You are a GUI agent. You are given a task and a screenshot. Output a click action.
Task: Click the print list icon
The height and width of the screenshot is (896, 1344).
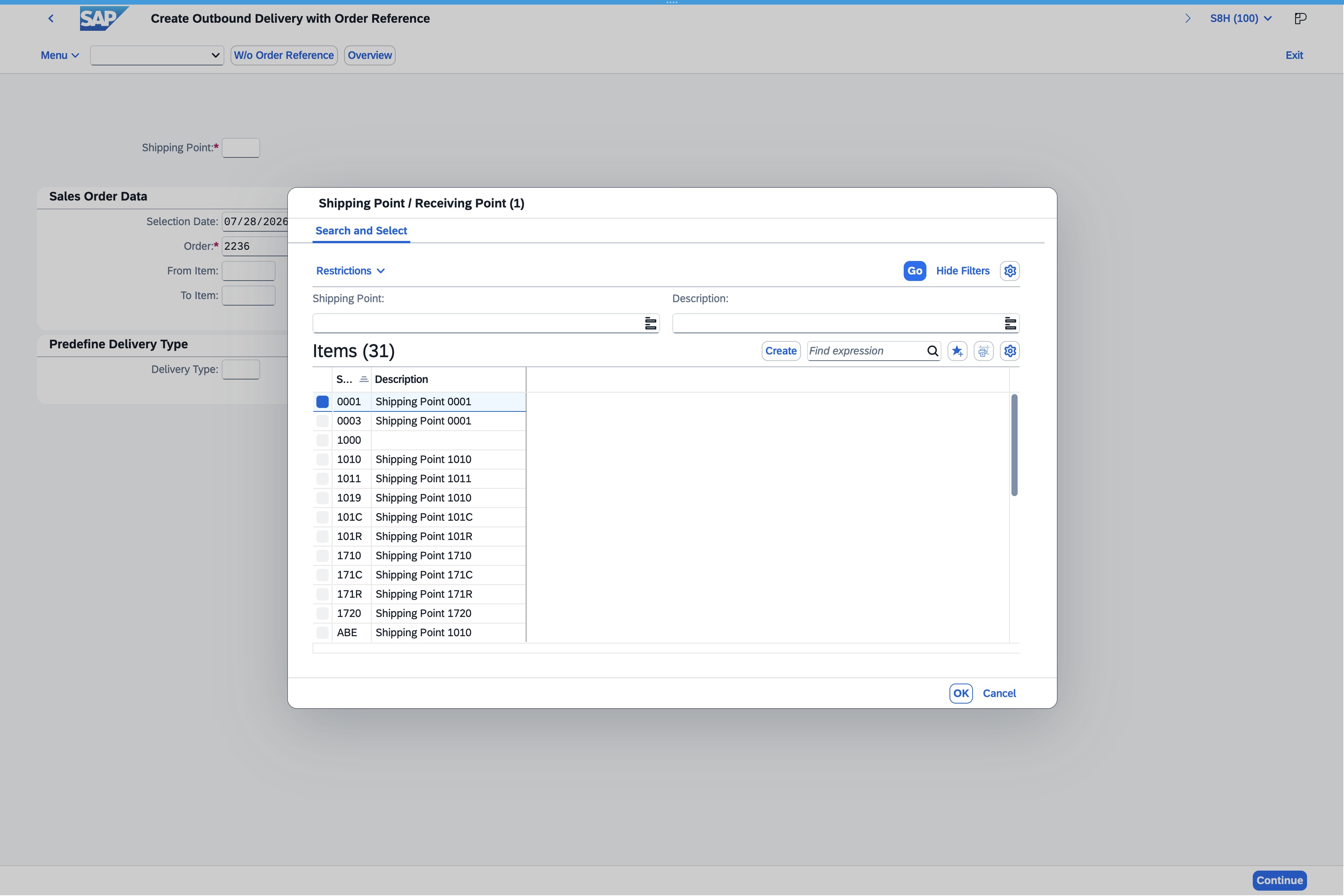coord(983,351)
